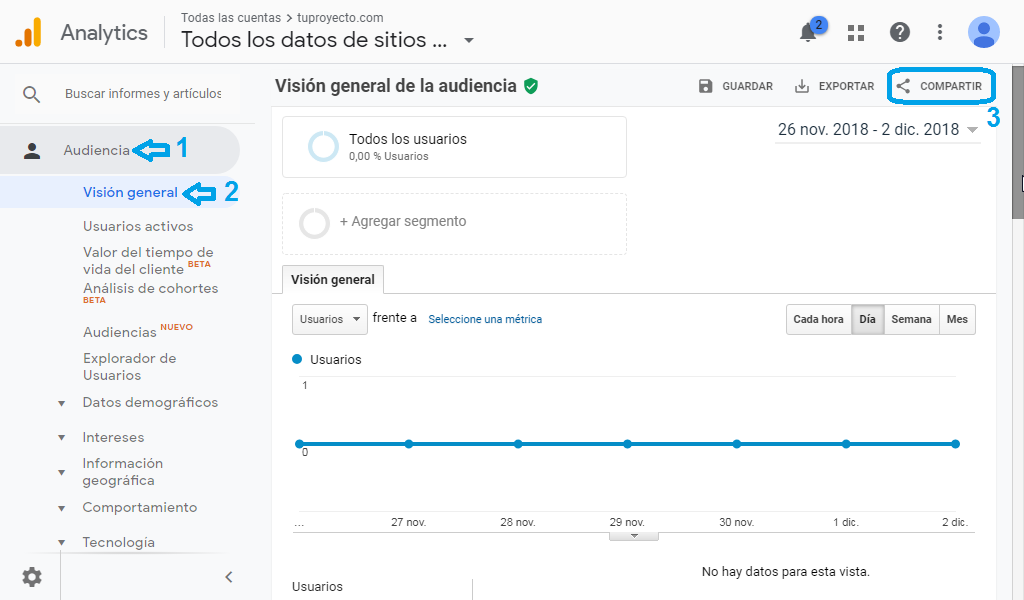Click the Buscar informes y artículos field
Viewport: 1024px width, 600px height.
click(x=143, y=94)
